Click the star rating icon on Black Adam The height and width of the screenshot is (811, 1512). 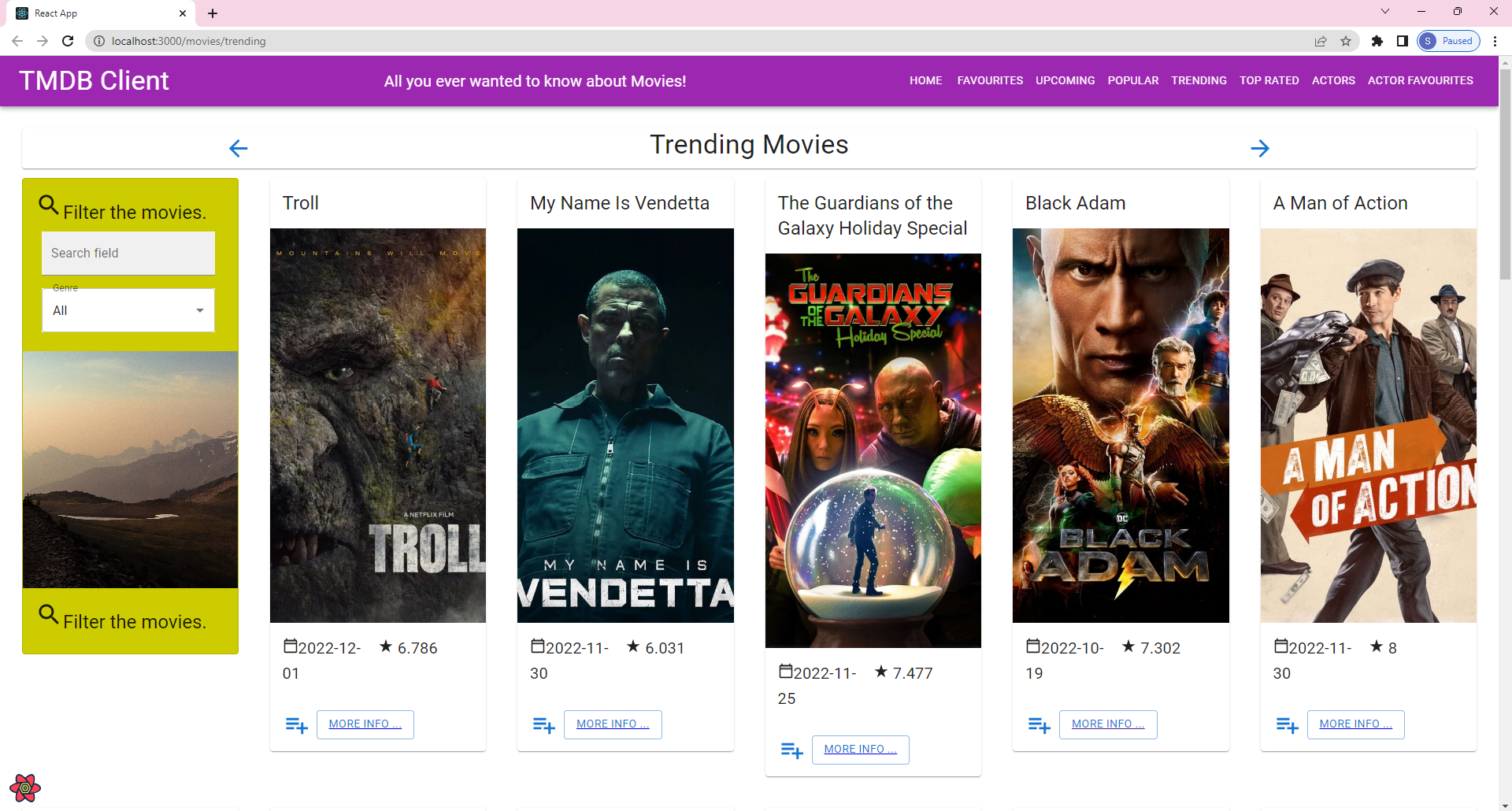(1128, 646)
